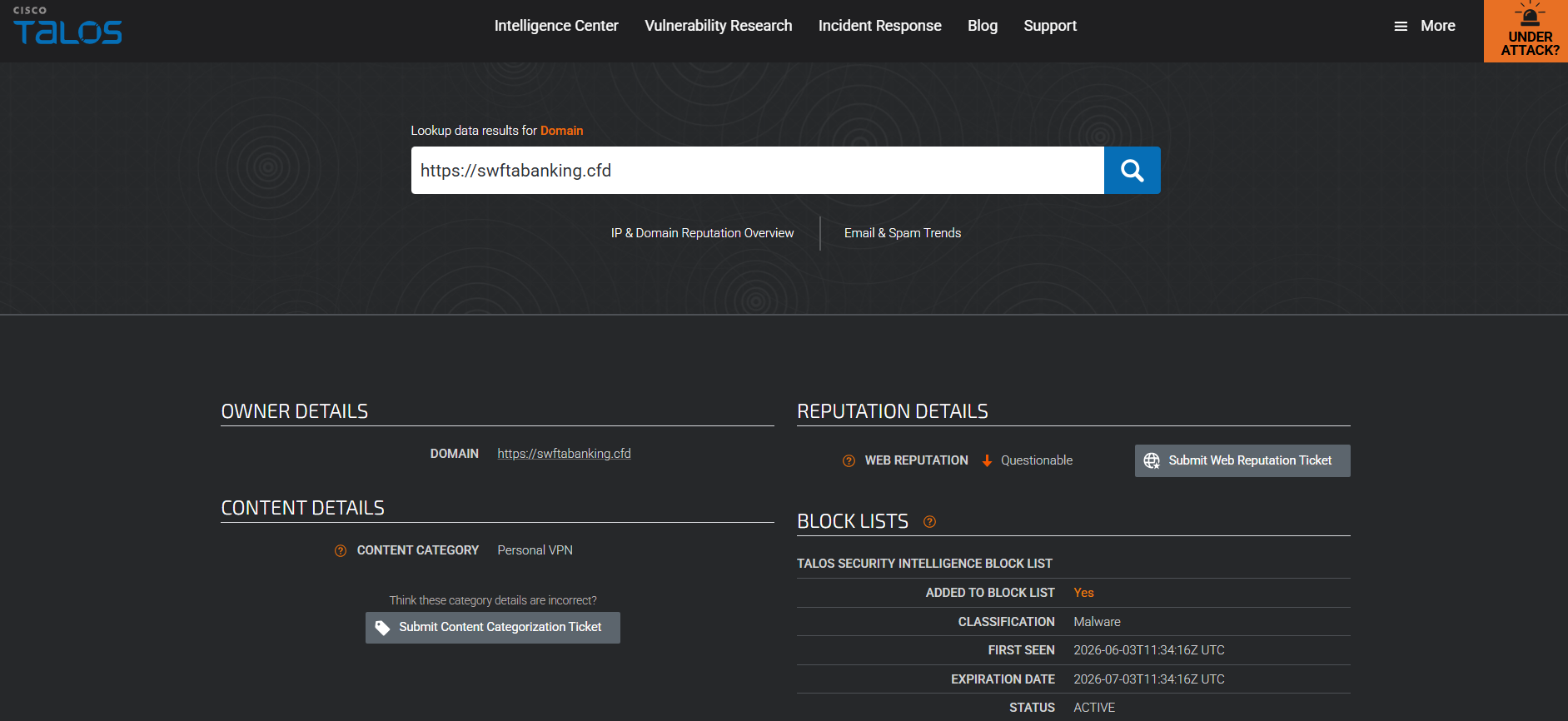This screenshot has width=1568, height=721.
Task: Click the Web Reputation label
Action: pyautogui.click(x=917, y=460)
